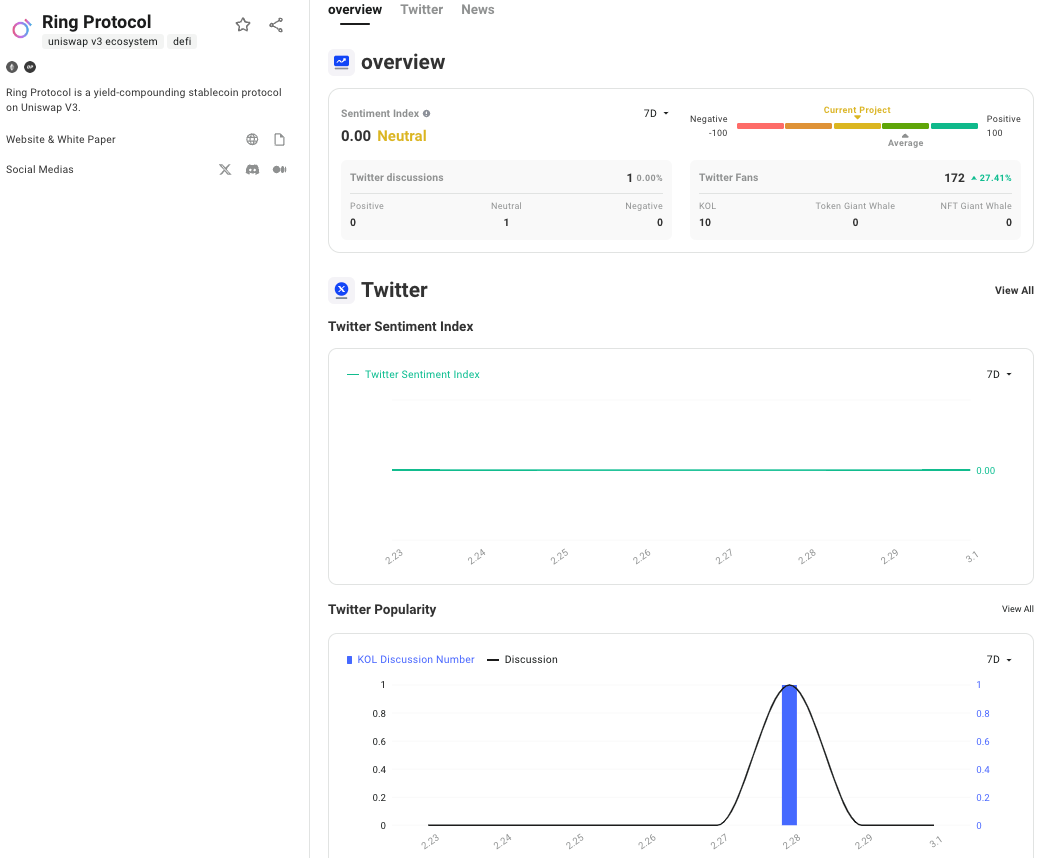Click the Optimism chain icon
This screenshot has height=858, width=1045.
(30, 67)
